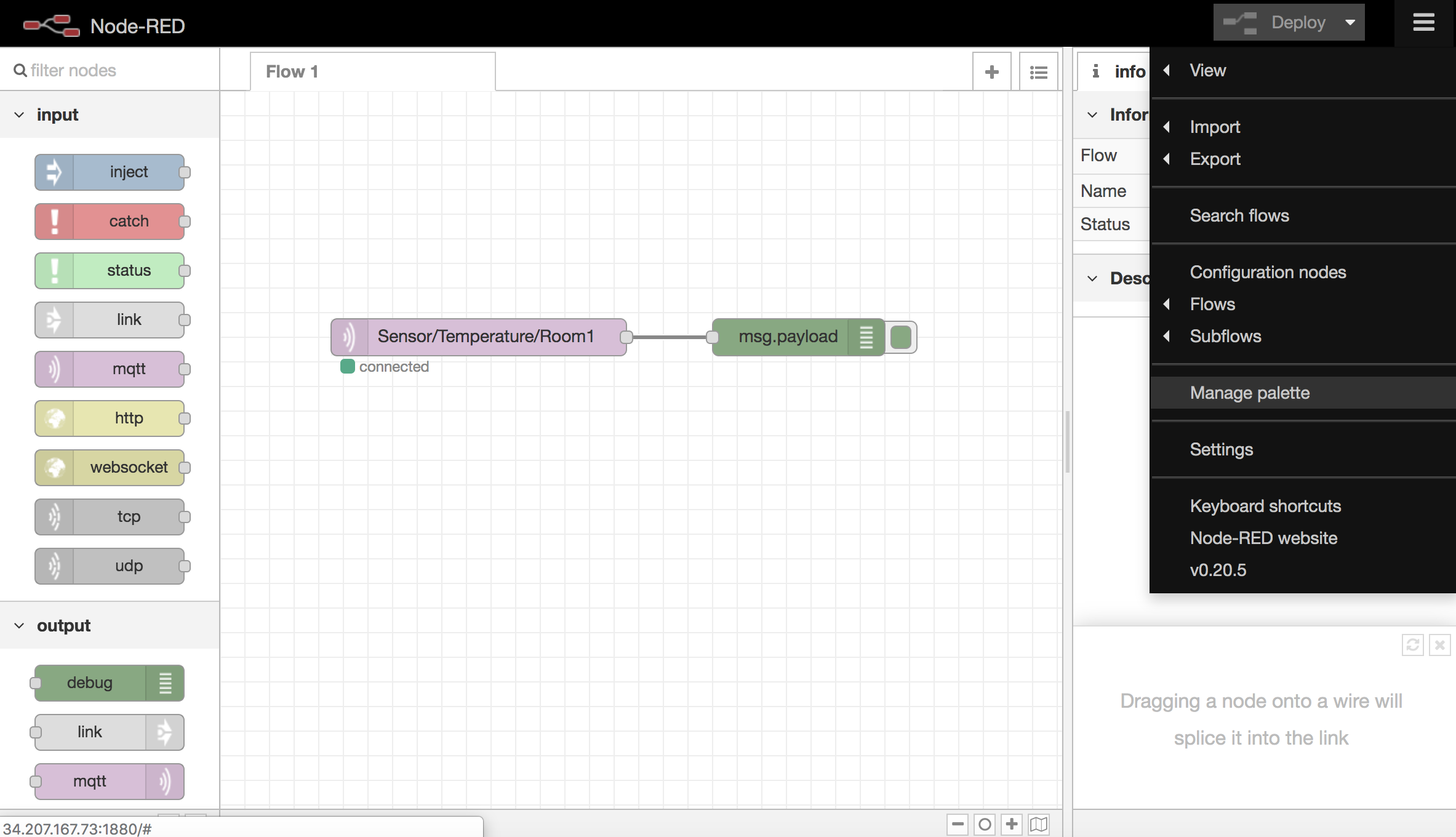Image resolution: width=1456 pixels, height=837 pixels.
Task: Open Search flows from menu
Action: [x=1303, y=215]
